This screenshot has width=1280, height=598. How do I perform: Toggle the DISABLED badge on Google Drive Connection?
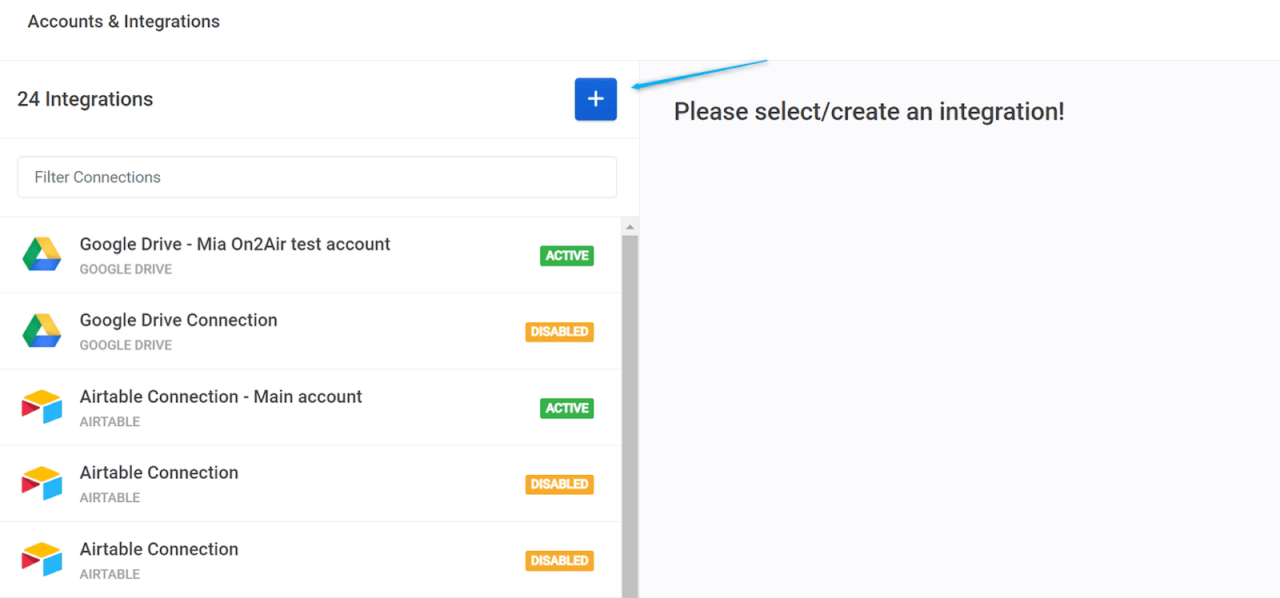pos(559,331)
